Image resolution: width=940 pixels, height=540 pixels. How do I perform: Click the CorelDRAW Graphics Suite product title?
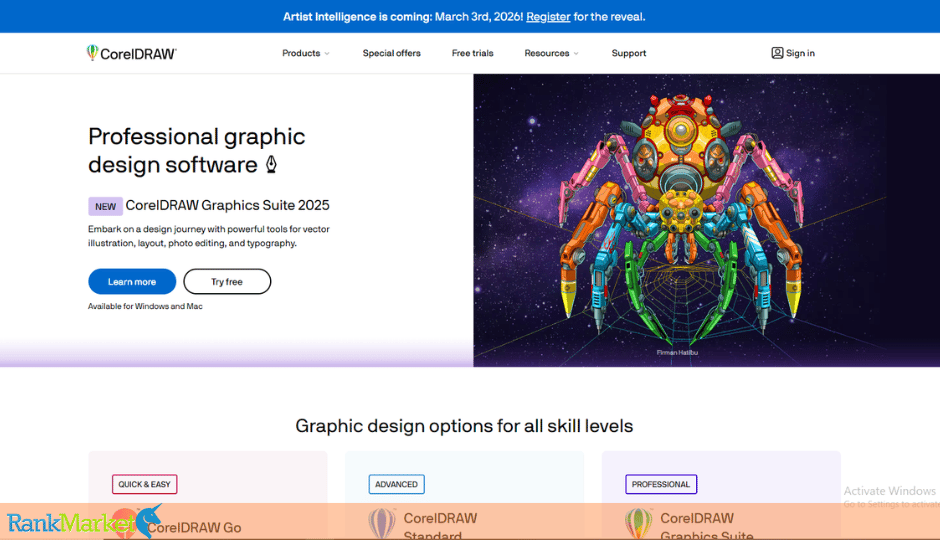pos(706,526)
